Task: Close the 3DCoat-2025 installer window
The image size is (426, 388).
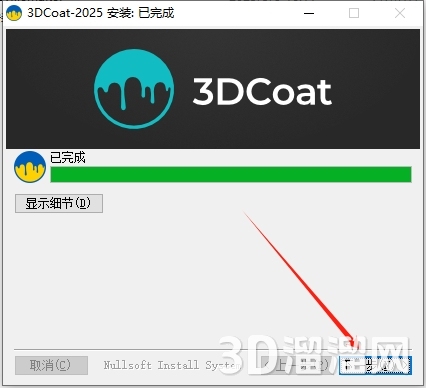Action: [400, 14]
